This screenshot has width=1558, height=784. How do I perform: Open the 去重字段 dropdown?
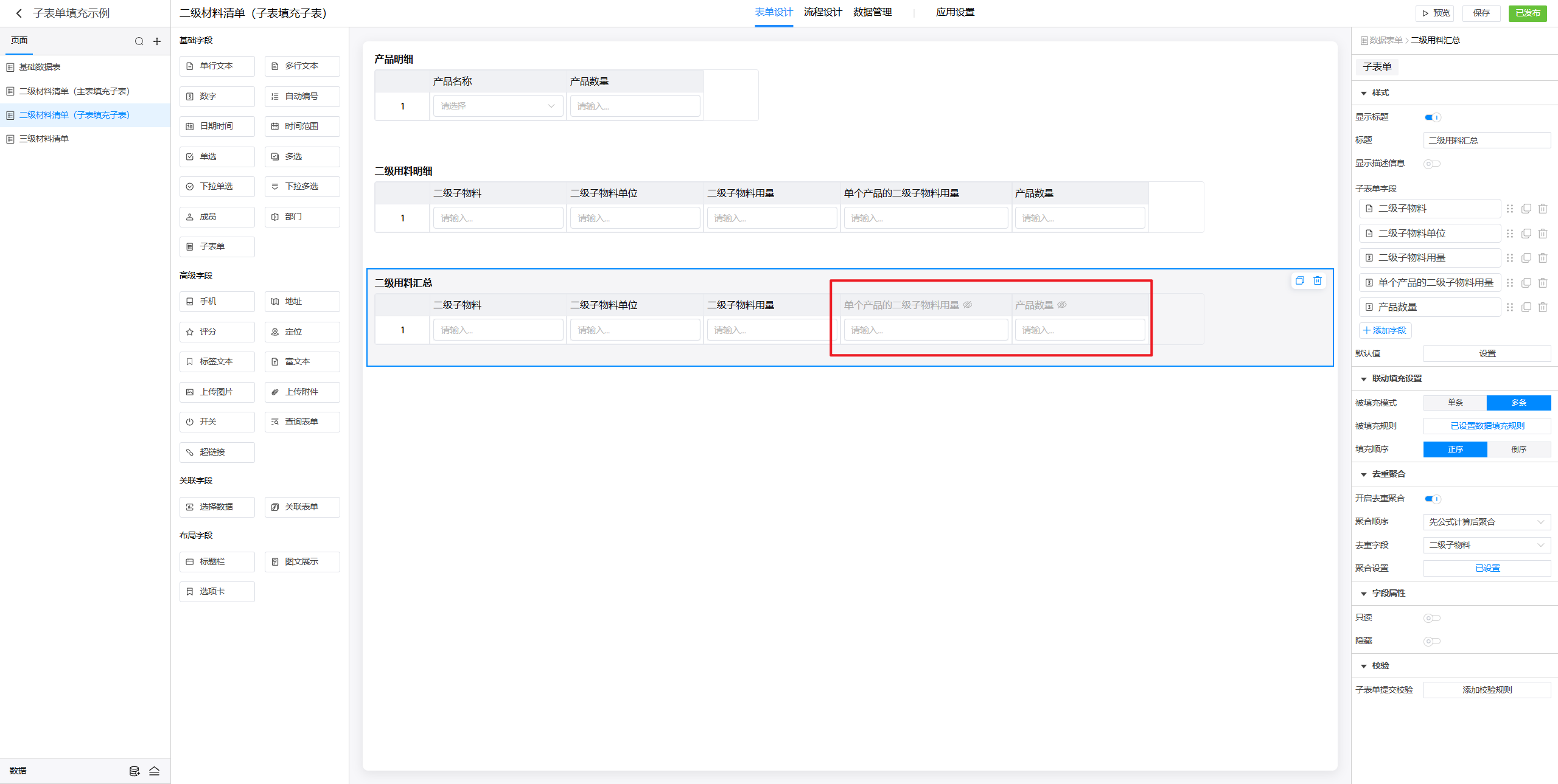click(x=1486, y=545)
